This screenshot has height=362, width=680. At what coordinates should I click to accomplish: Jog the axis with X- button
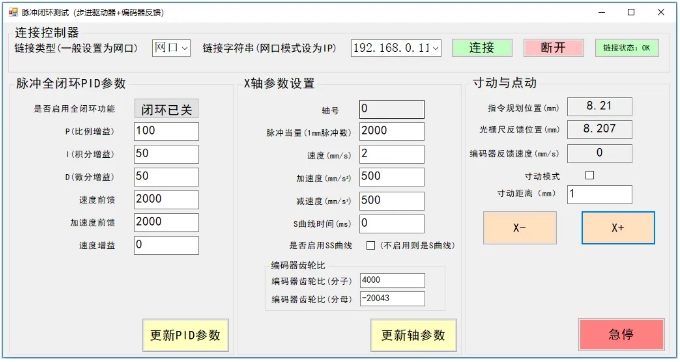pyautogui.click(x=520, y=228)
